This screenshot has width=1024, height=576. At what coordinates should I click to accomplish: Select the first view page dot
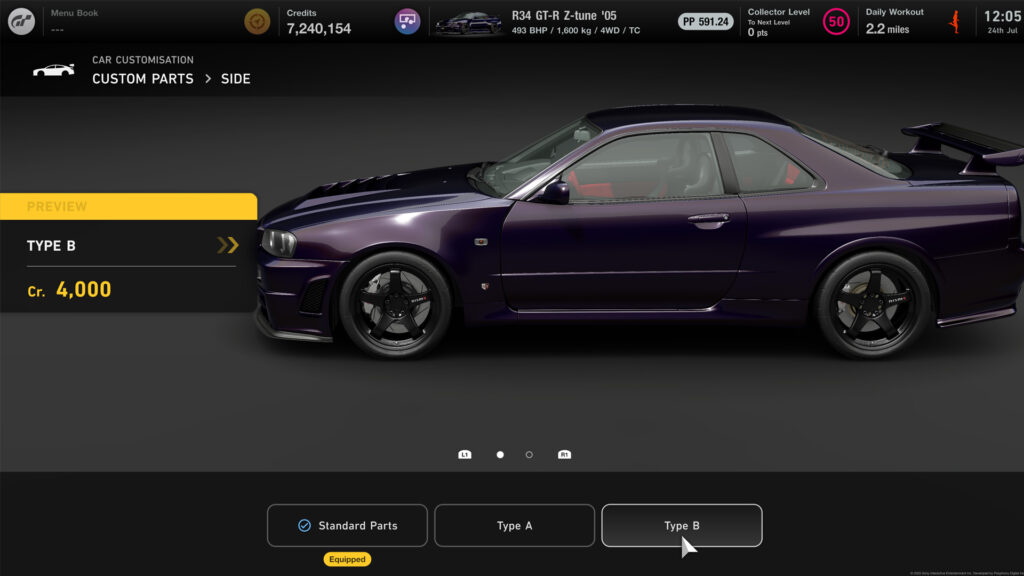tap(500, 455)
